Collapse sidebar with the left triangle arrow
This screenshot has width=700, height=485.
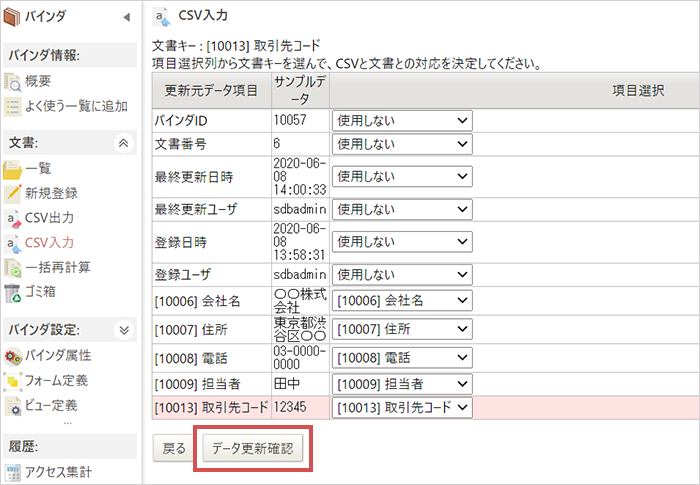[126, 17]
